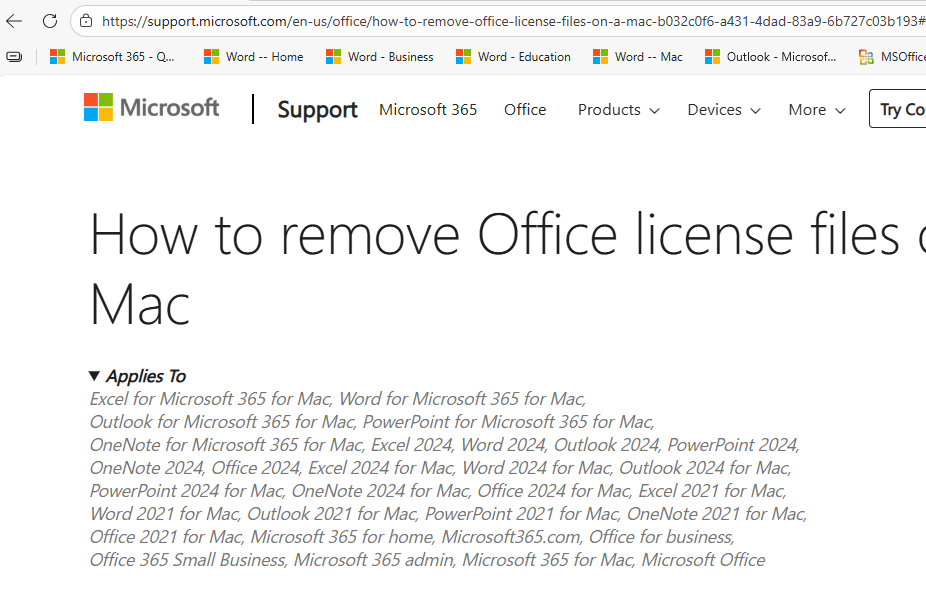Open the Word -- Home bookmark
This screenshot has width=926, height=611.
coord(253,57)
